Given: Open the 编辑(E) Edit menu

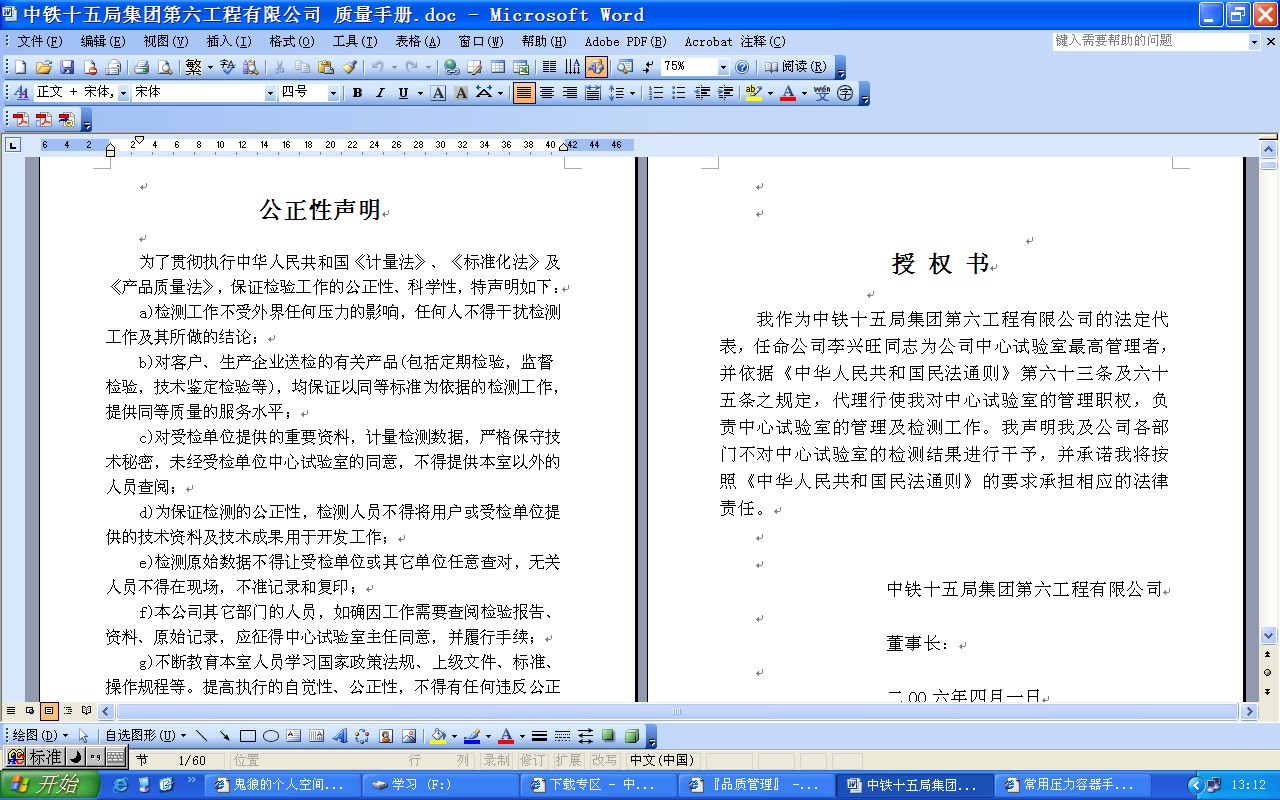Looking at the screenshot, I should [103, 41].
